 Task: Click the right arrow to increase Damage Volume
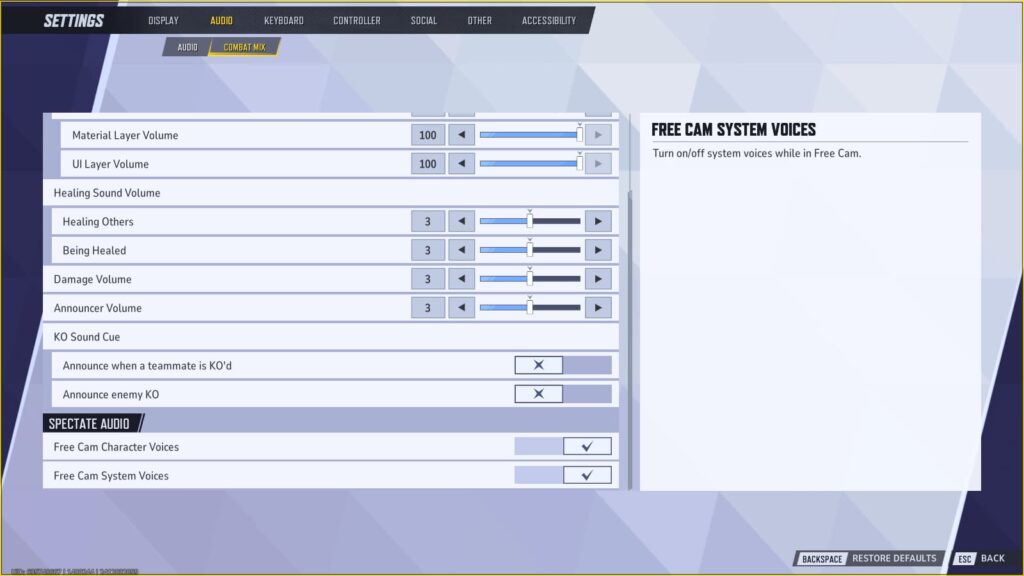point(597,278)
